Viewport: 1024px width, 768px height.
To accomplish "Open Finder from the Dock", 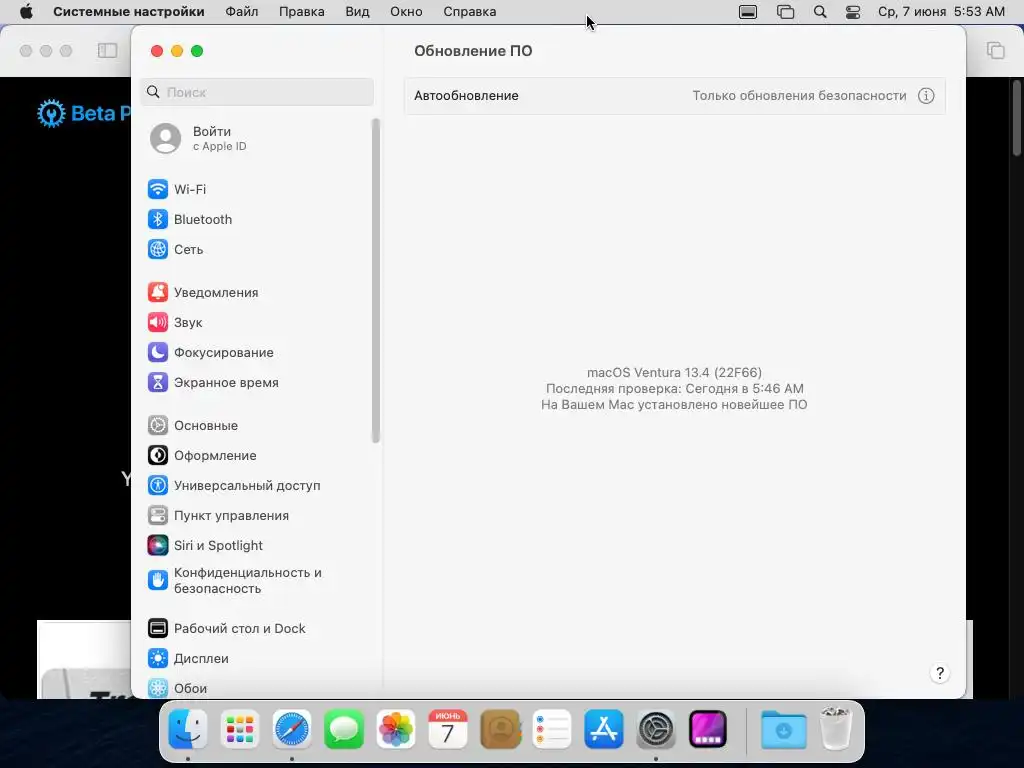I will click(188, 729).
